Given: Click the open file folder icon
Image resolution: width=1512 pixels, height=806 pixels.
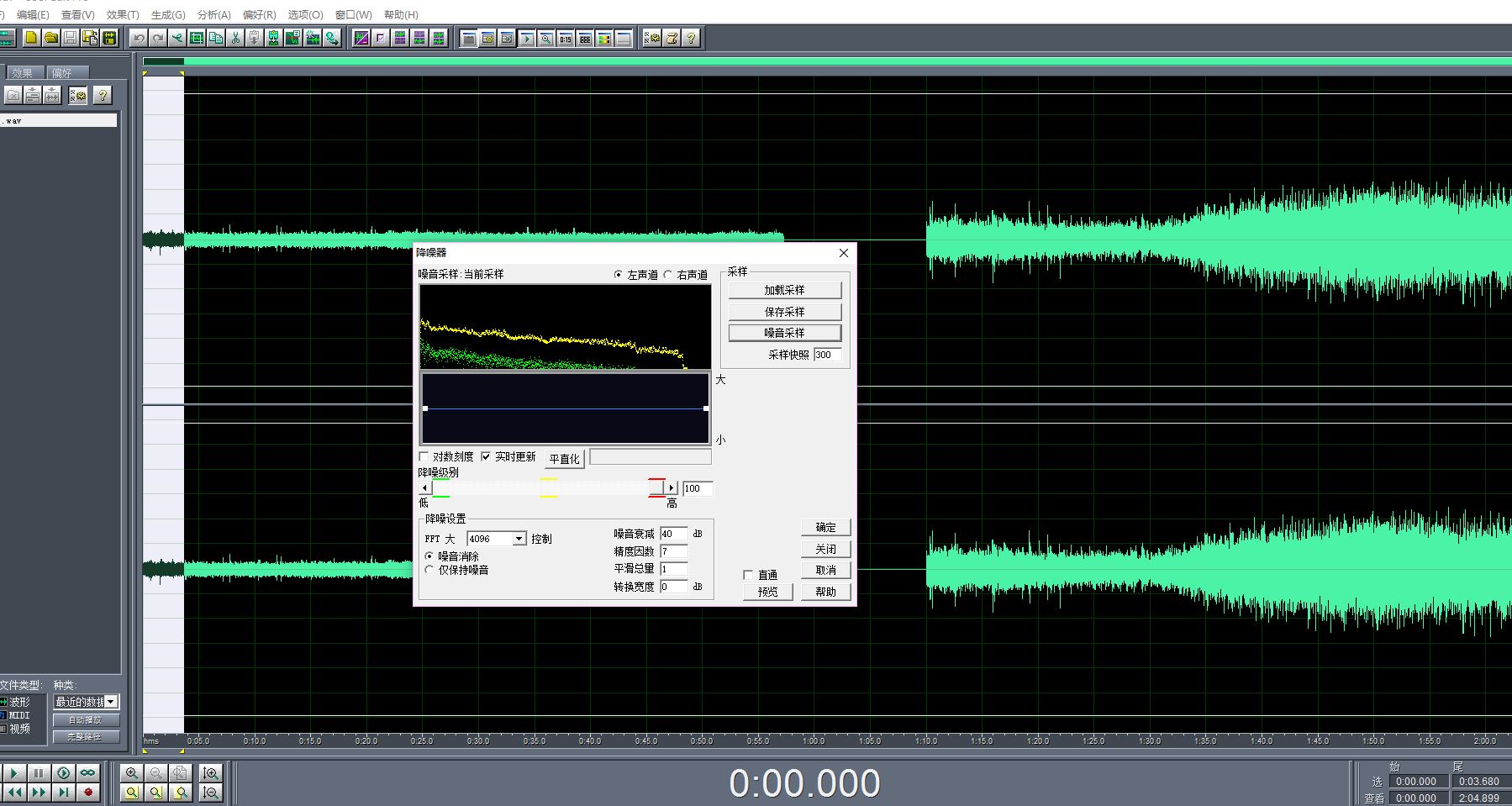Looking at the screenshot, I should point(50,38).
